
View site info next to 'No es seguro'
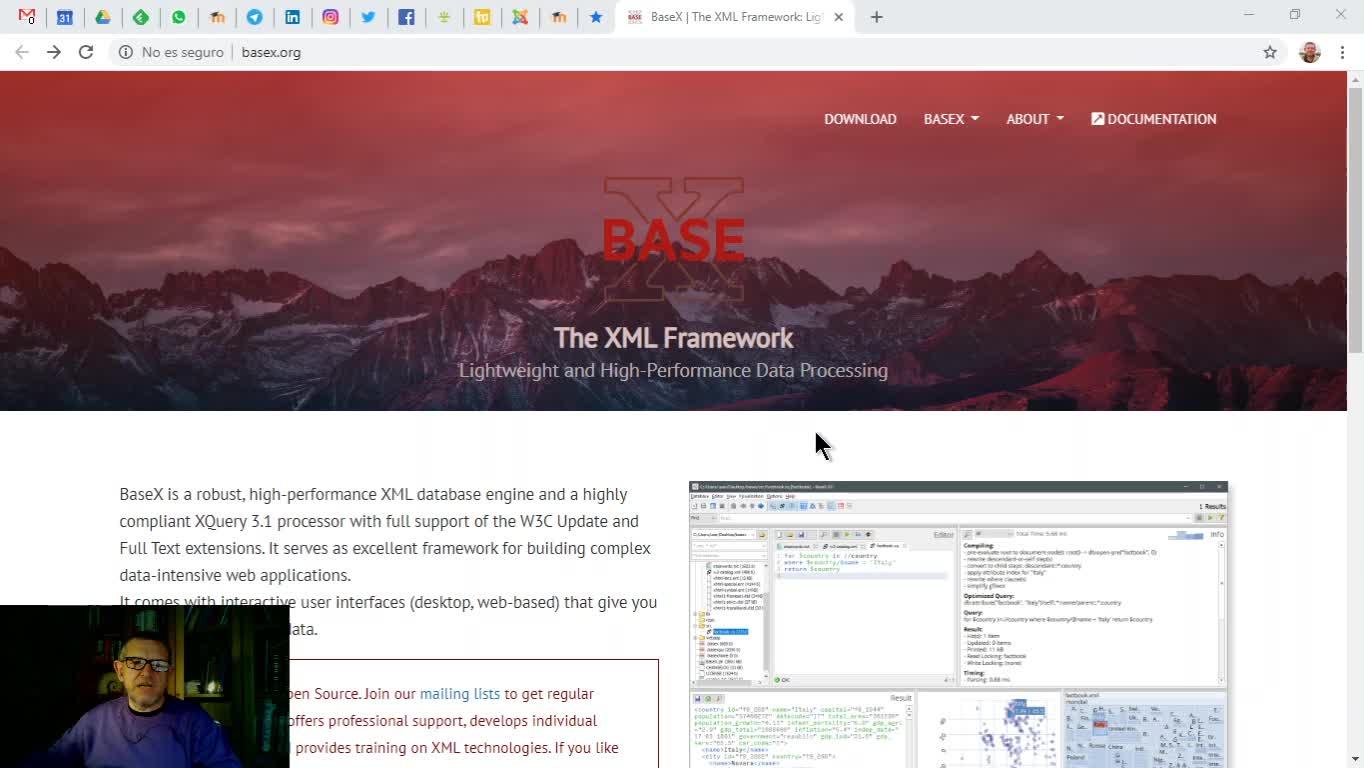pyautogui.click(x=125, y=52)
